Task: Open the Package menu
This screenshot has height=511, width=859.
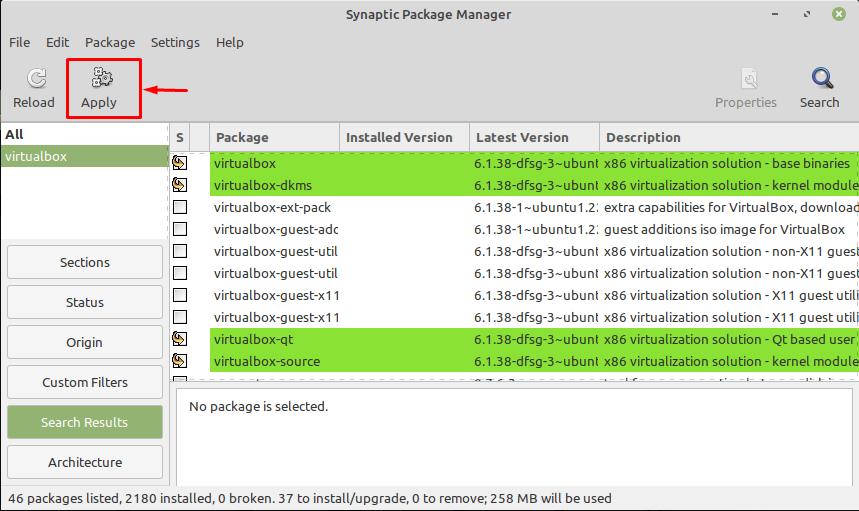Action: pyautogui.click(x=110, y=42)
